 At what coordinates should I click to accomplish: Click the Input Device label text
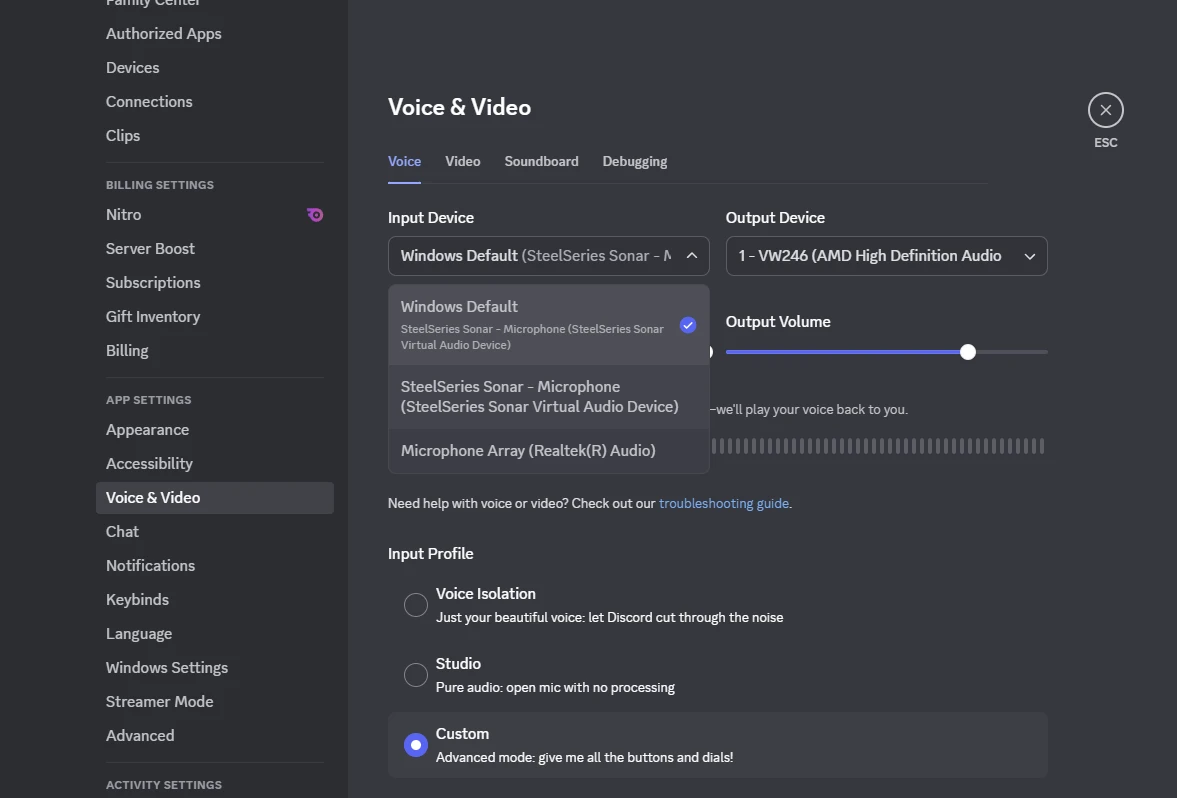click(431, 218)
